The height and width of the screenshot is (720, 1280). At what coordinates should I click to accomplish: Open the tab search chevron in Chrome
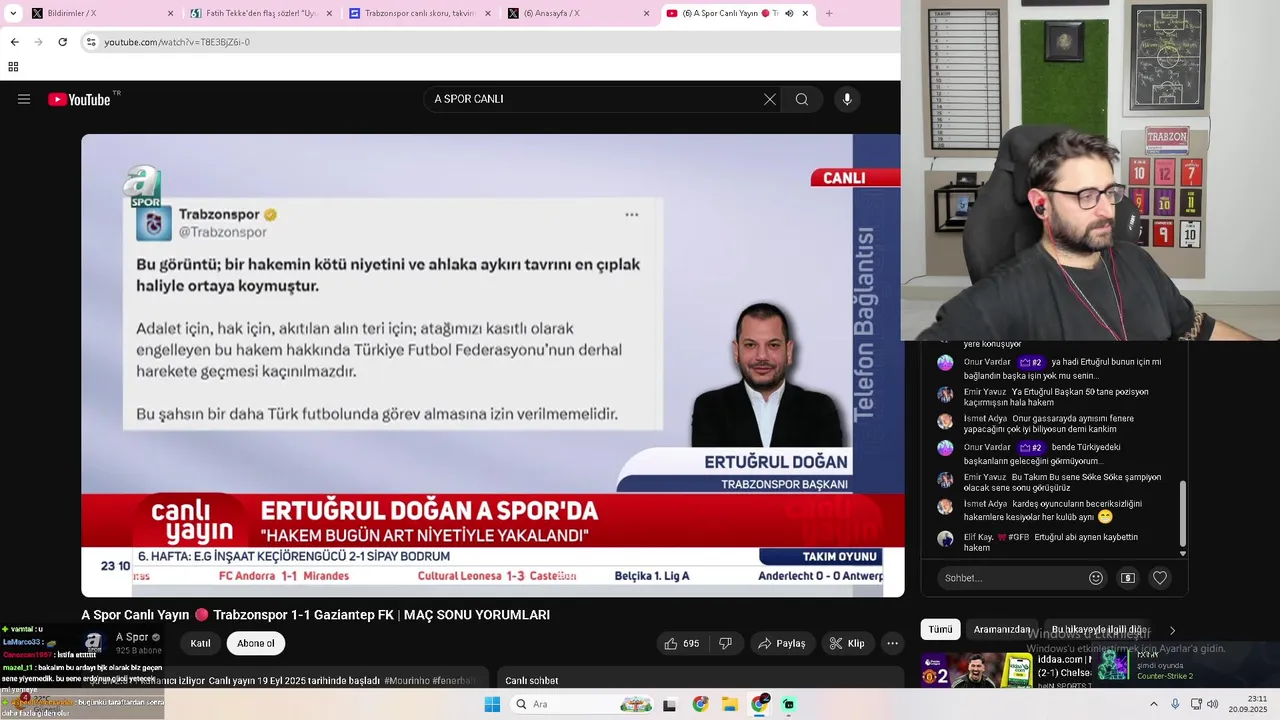(13, 13)
